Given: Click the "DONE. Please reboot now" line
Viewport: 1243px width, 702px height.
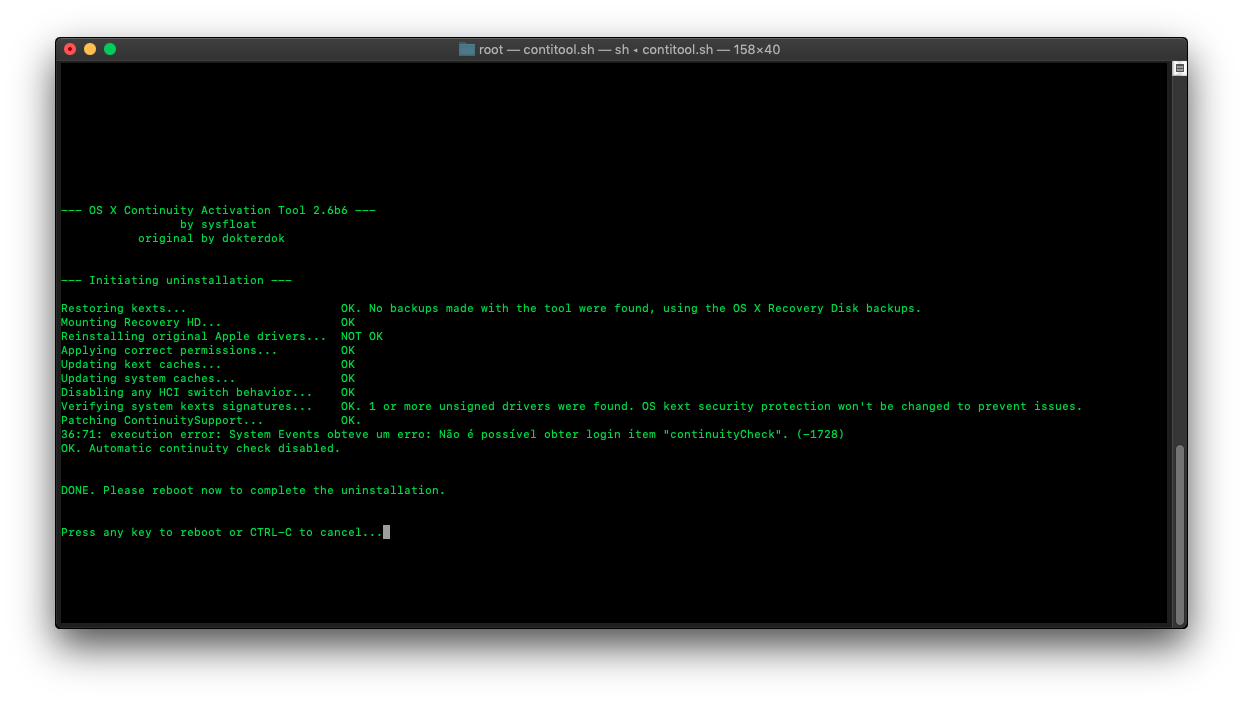Looking at the screenshot, I should click(x=253, y=490).
